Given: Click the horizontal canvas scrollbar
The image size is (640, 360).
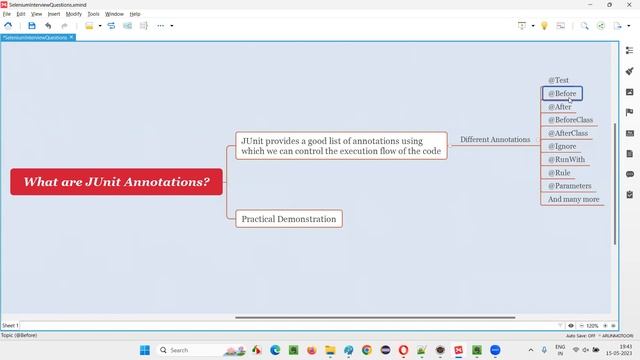Looking at the screenshot, I should coord(375,317).
